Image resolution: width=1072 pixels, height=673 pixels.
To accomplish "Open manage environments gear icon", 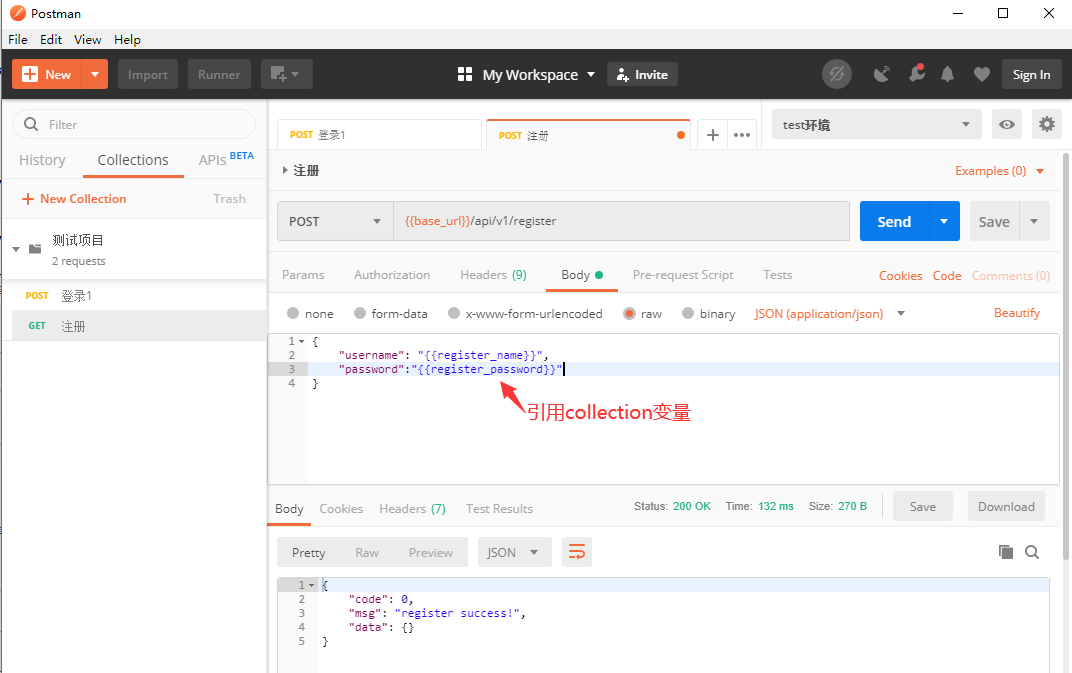I will click(1047, 124).
